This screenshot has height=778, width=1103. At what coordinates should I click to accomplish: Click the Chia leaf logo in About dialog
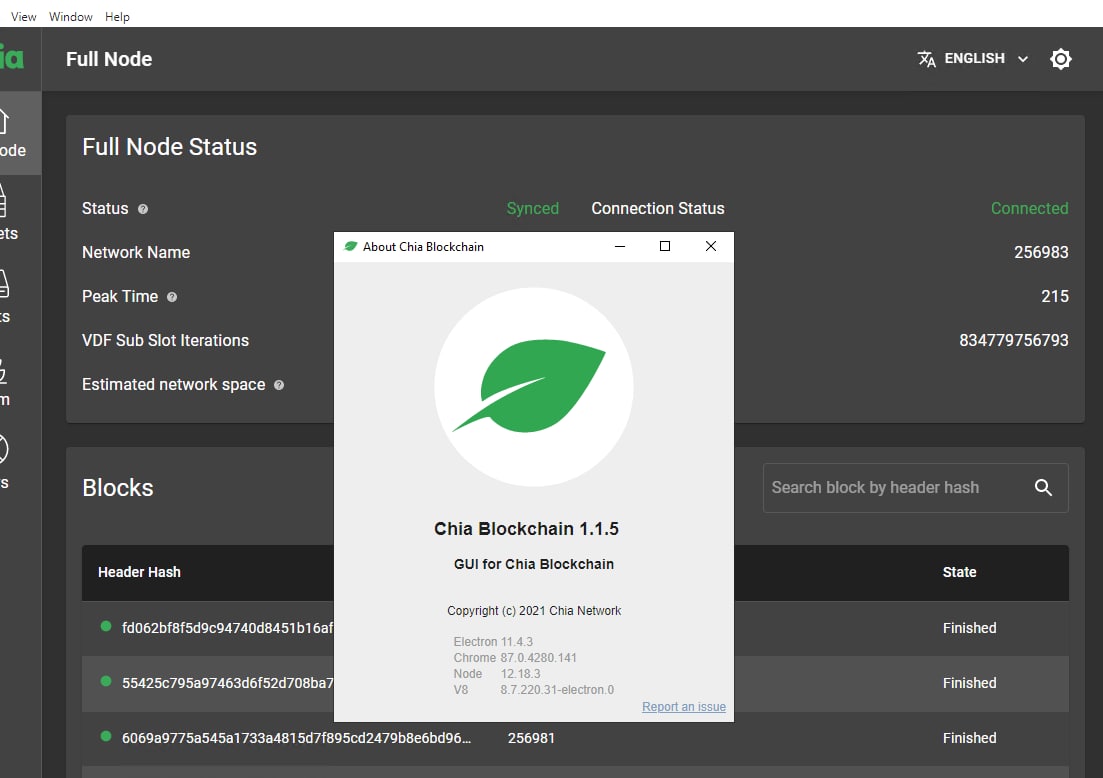tap(533, 386)
